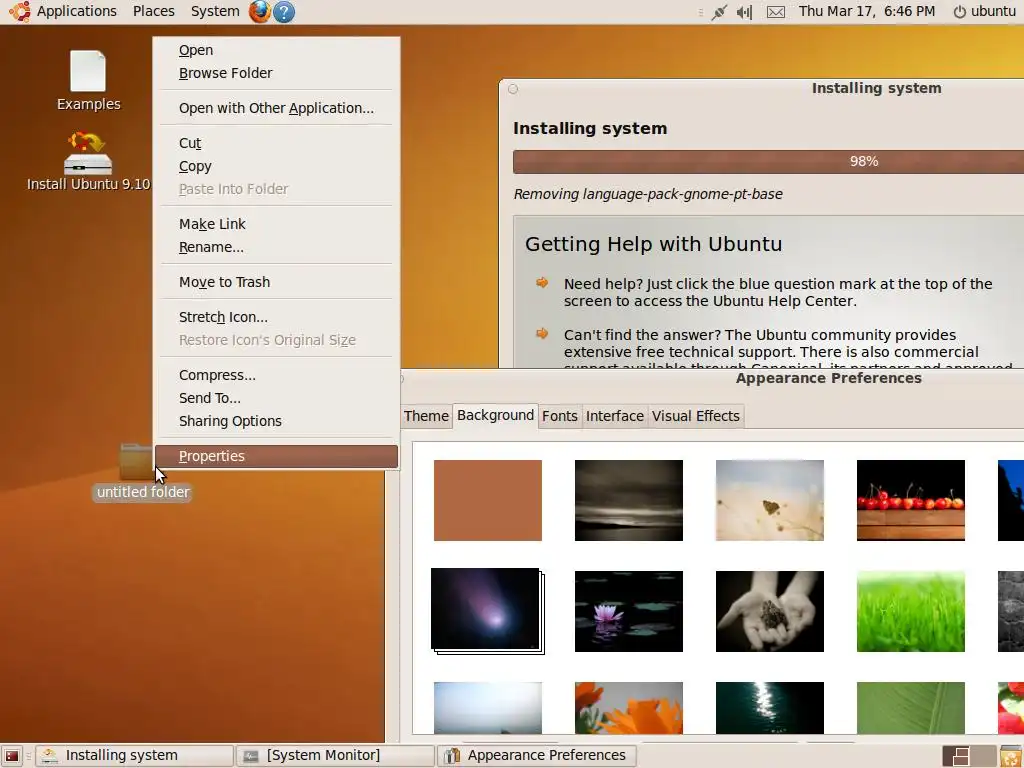The height and width of the screenshot is (768, 1024).
Task: Choose Stretch Icon... menu entry
Action: click(276, 317)
